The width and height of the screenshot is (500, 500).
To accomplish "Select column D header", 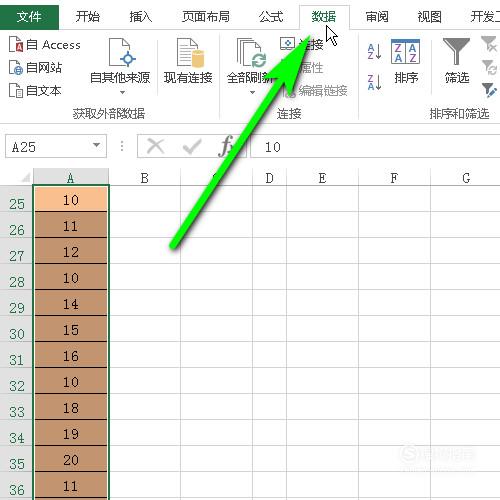I will (x=269, y=177).
